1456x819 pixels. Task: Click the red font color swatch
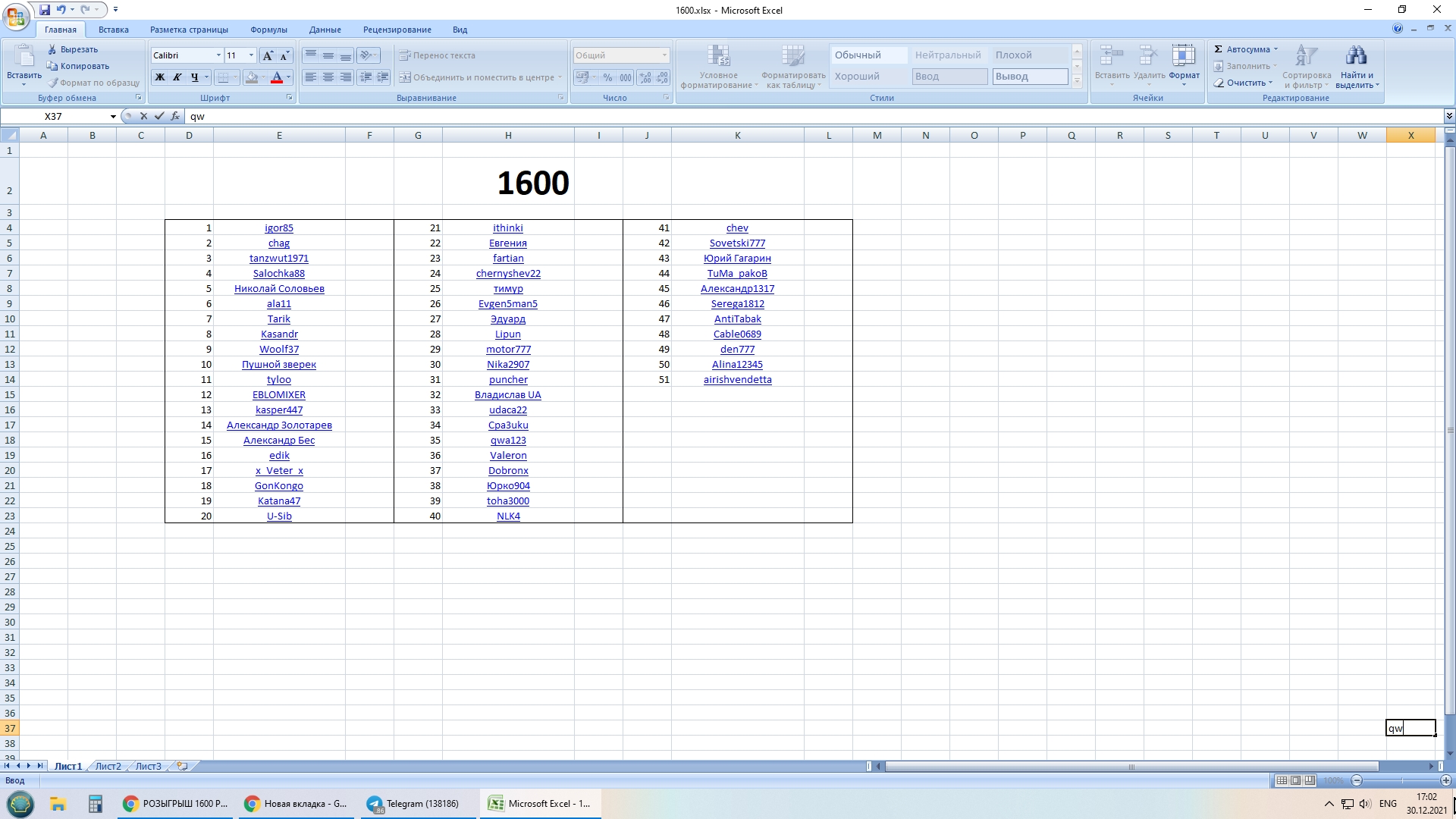277,77
